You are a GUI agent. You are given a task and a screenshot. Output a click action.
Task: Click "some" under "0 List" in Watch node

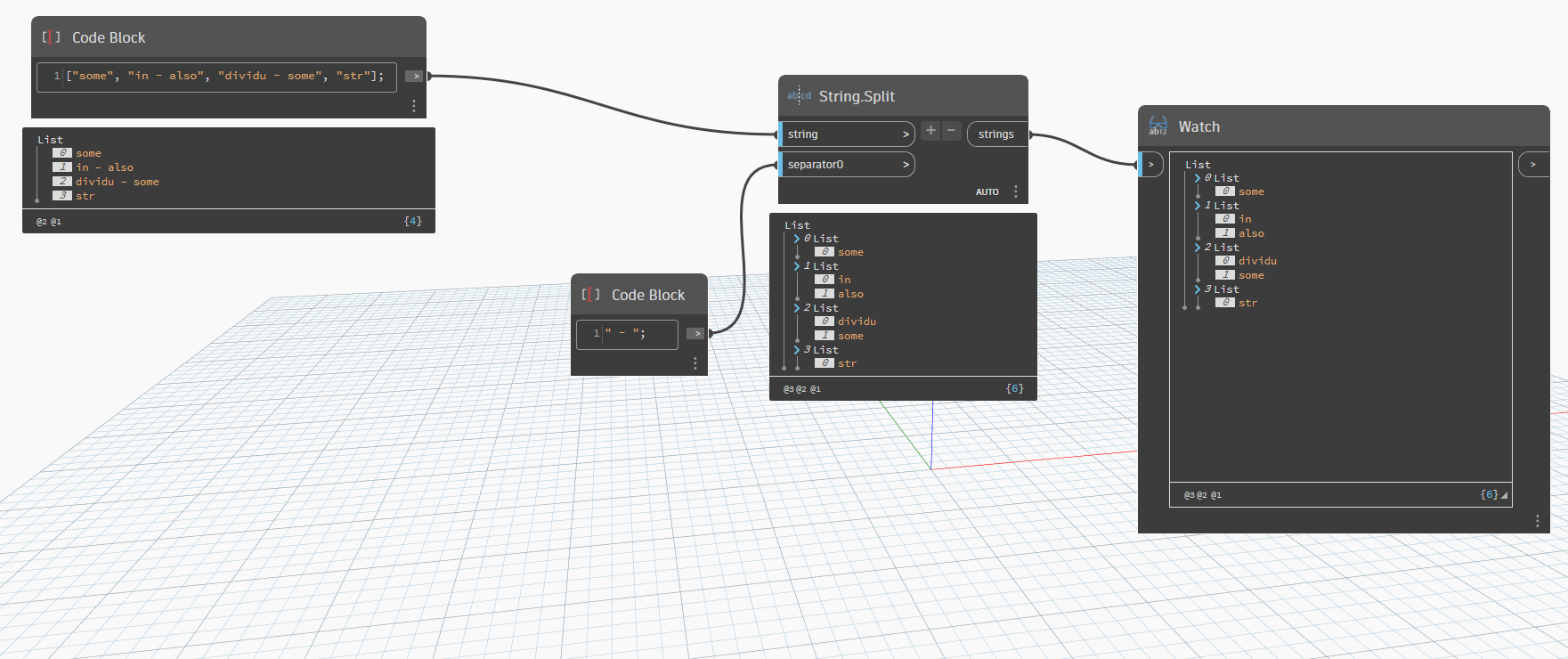coord(1251,191)
